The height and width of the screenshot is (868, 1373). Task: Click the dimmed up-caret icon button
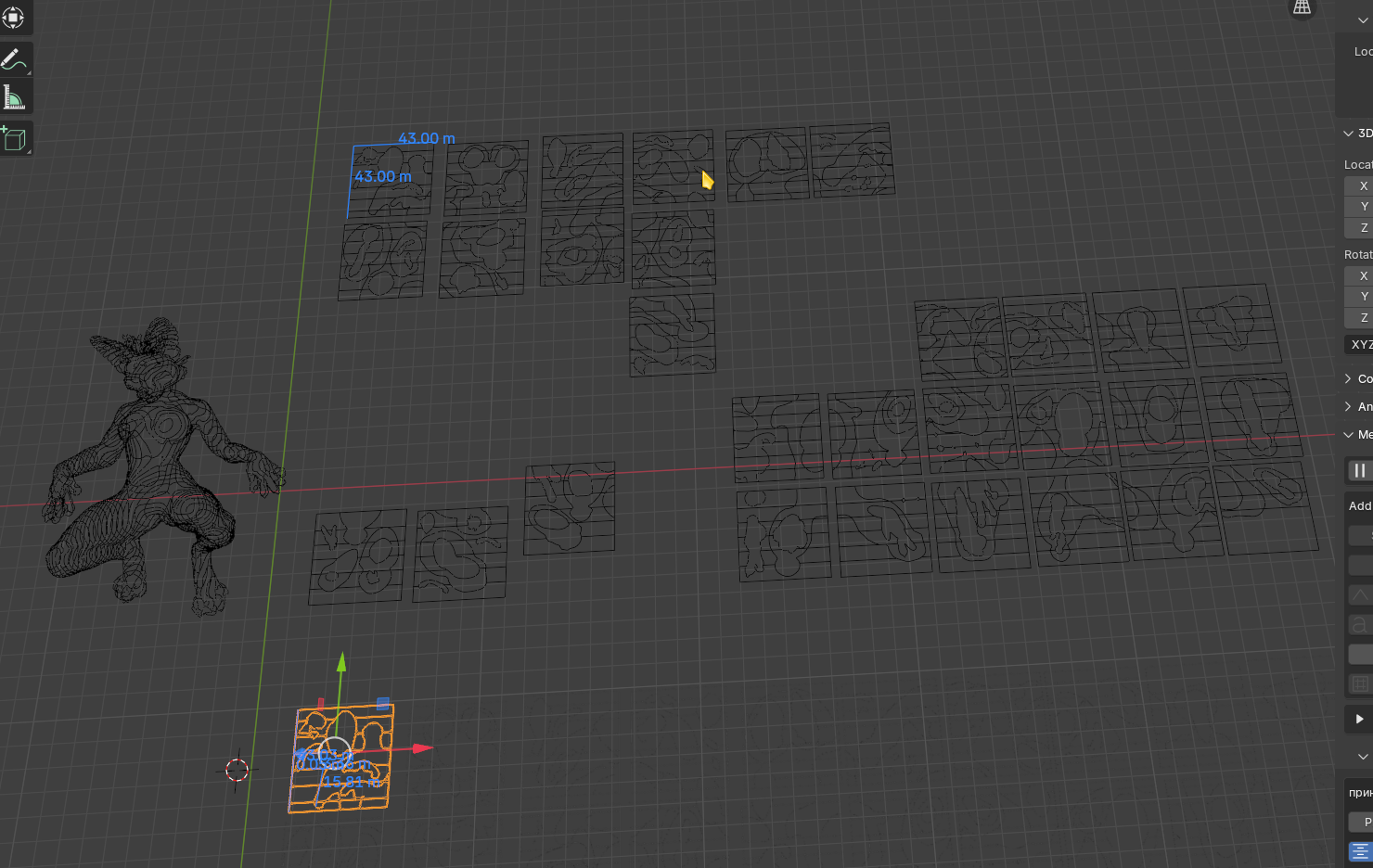pyautogui.click(x=1360, y=594)
